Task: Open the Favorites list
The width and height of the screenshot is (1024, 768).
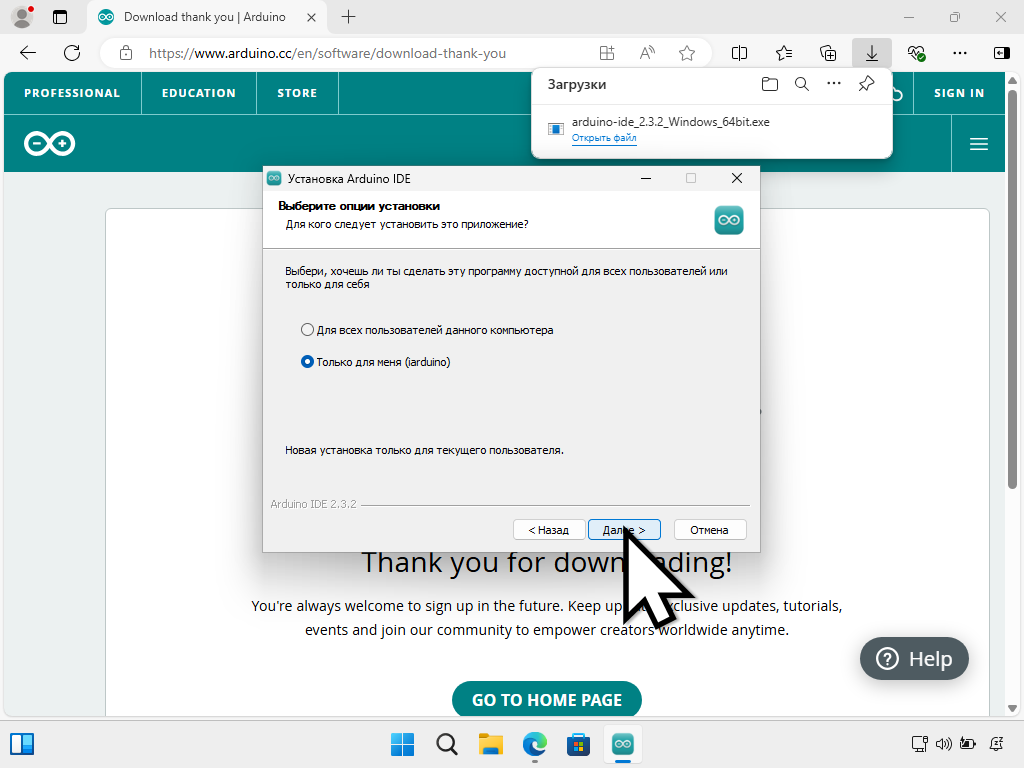Action: coord(784,54)
